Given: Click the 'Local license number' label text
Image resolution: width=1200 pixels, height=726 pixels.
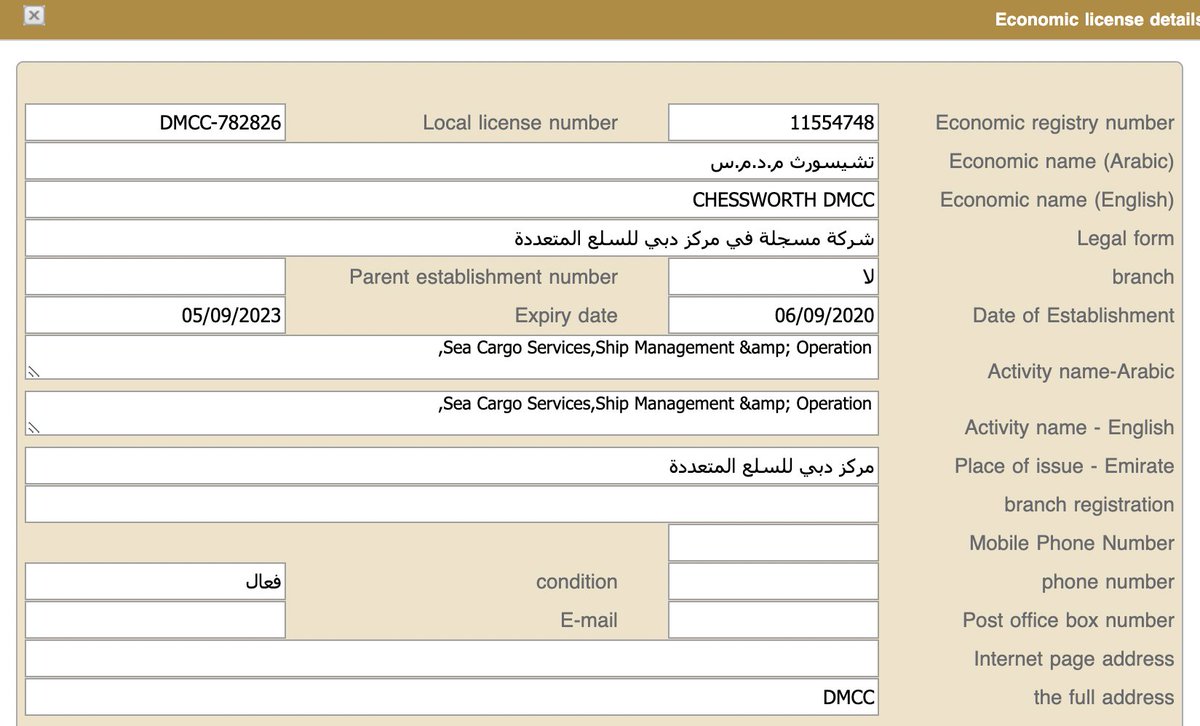Looking at the screenshot, I should (520, 123).
